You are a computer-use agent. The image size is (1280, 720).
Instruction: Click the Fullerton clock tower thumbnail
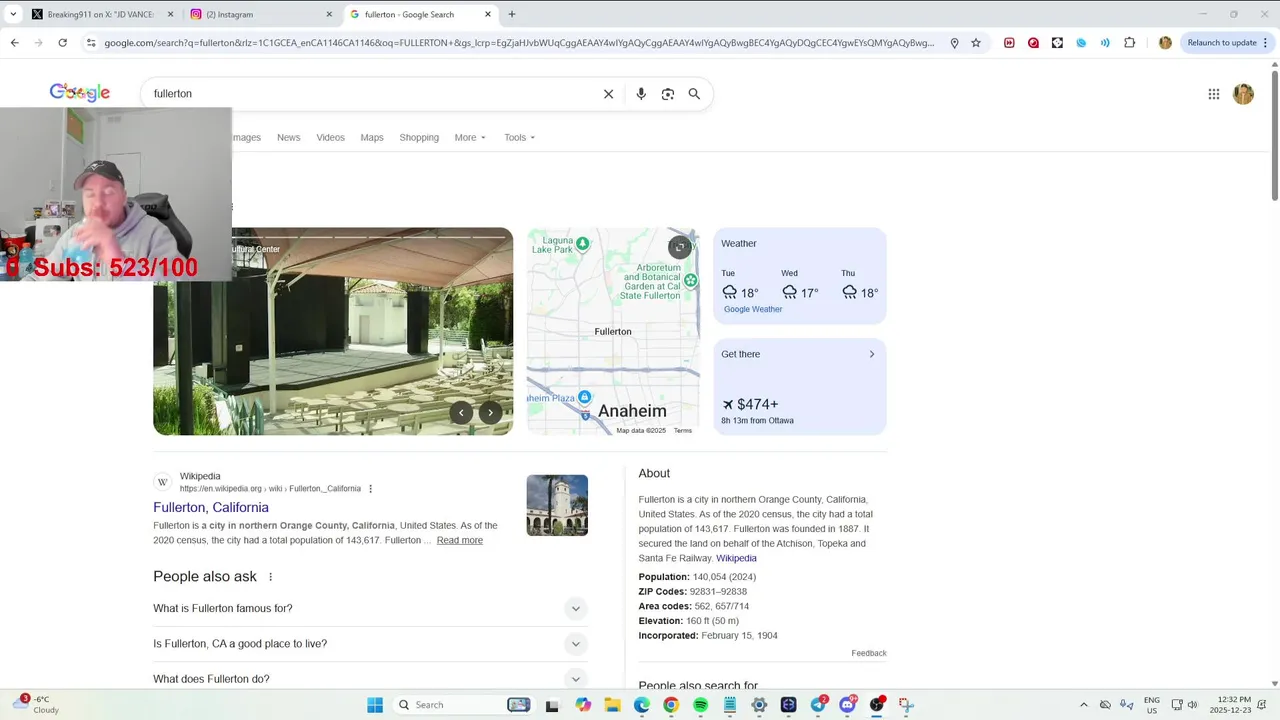(x=557, y=505)
